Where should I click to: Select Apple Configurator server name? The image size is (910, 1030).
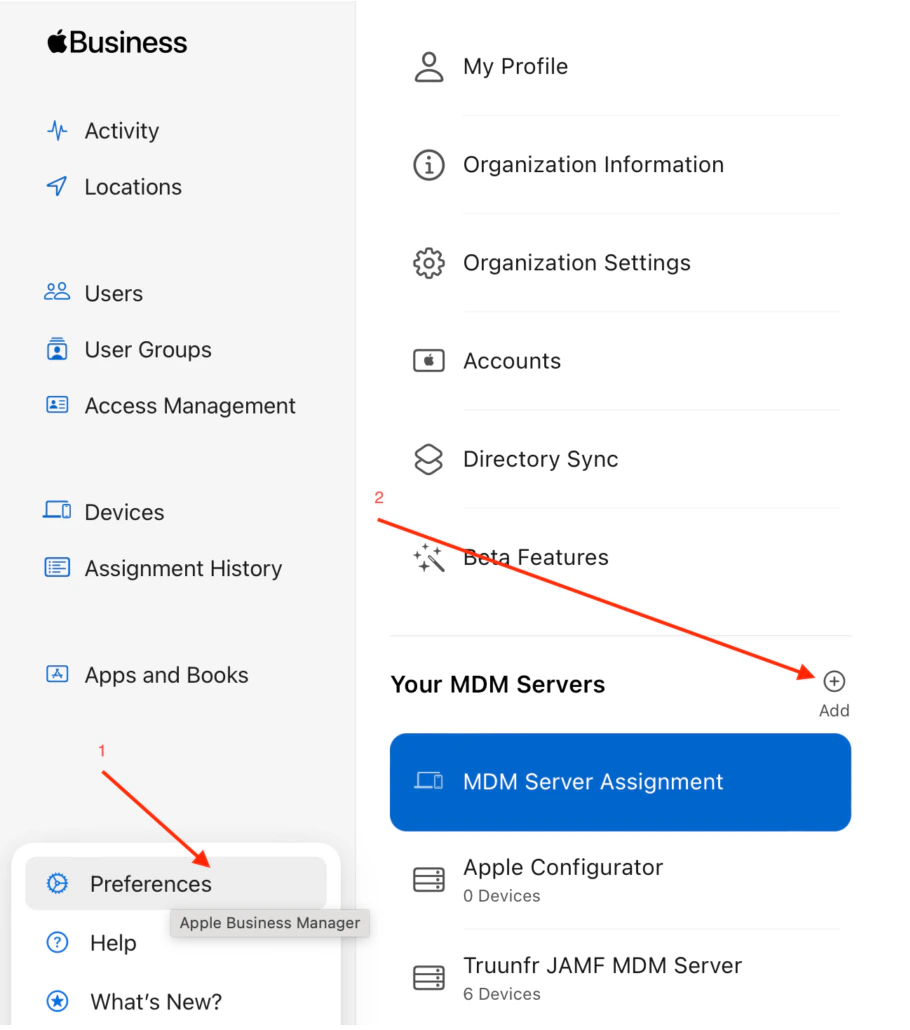pos(563,867)
